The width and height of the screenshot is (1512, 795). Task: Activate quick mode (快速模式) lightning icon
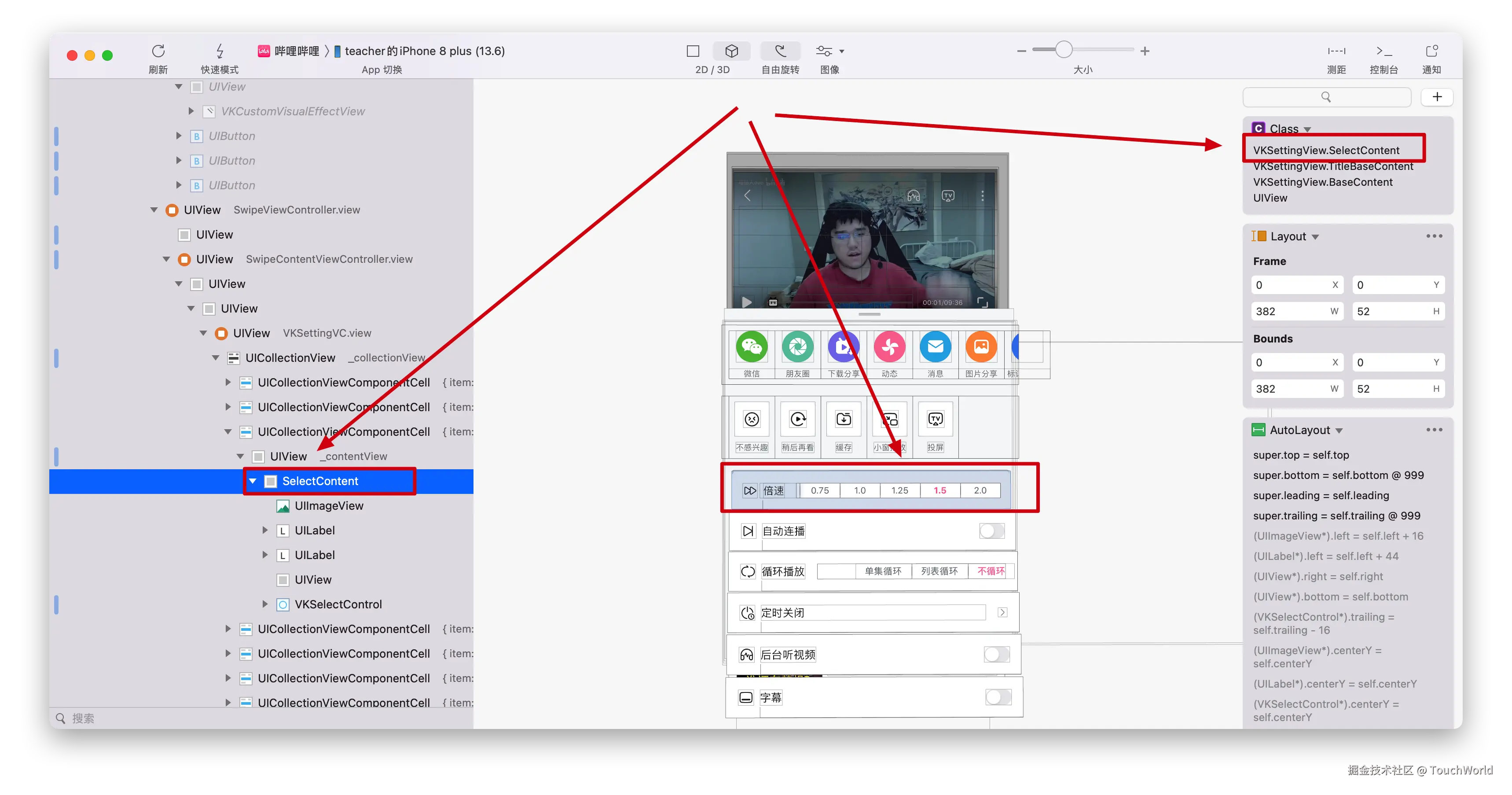click(x=220, y=51)
